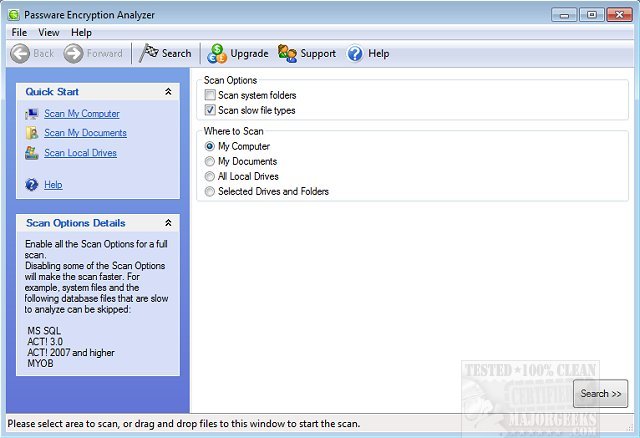
Task: Click the Search checkered flag icon
Action: tap(149, 53)
